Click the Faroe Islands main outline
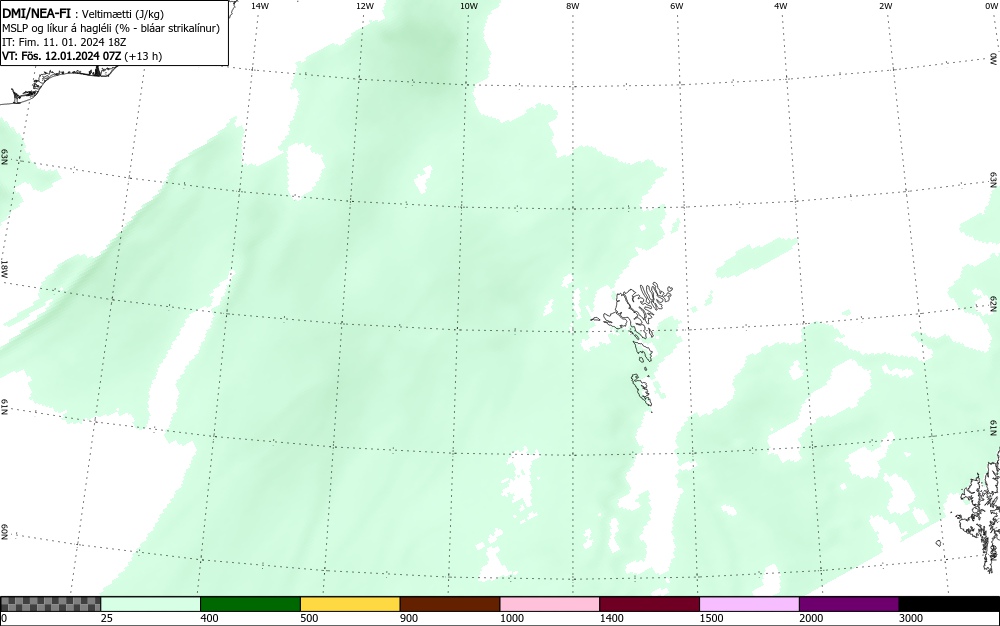The image size is (1000, 626). click(x=633, y=312)
